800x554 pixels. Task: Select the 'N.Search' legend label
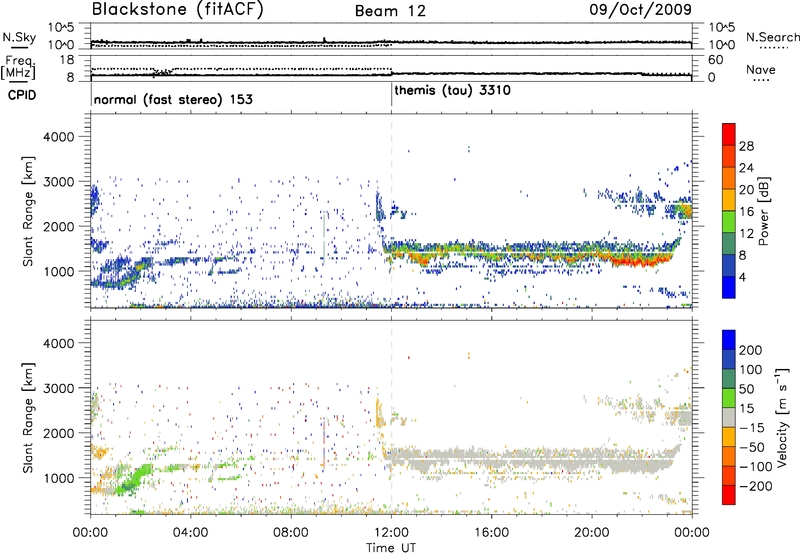click(x=772, y=37)
